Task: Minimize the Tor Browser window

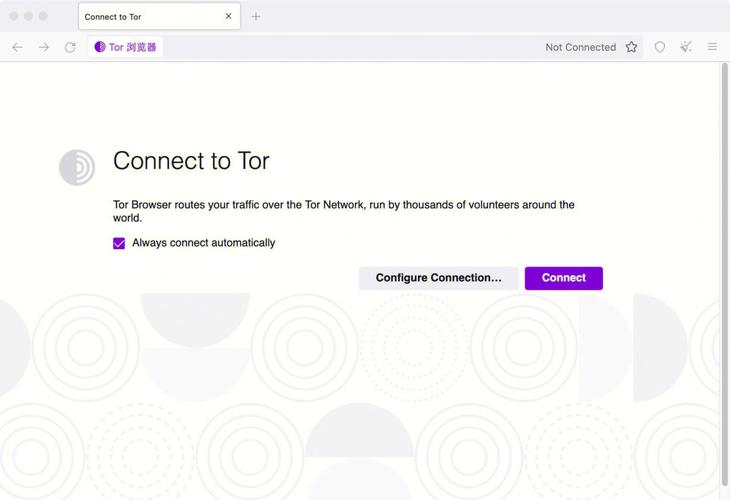Action: coord(29,16)
